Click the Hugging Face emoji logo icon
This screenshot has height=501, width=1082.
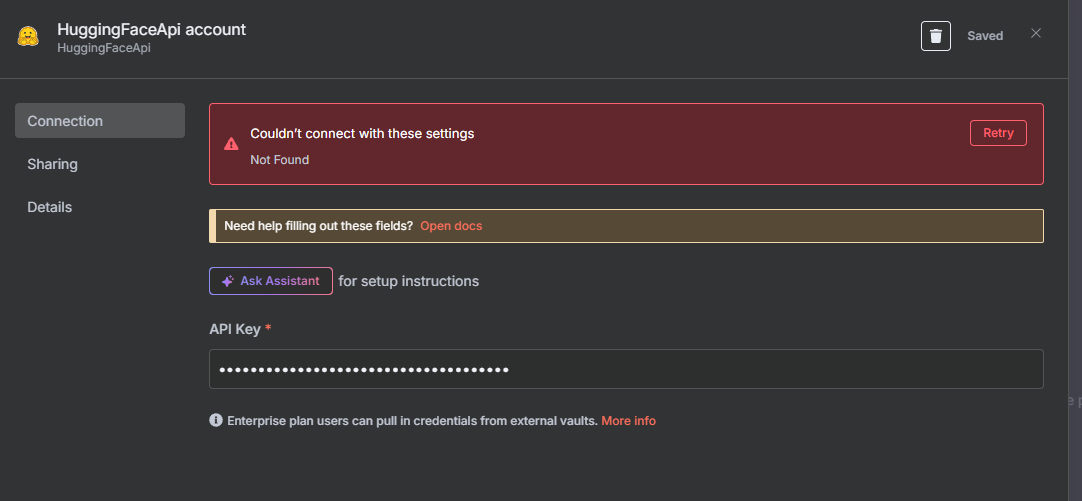click(28, 37)
